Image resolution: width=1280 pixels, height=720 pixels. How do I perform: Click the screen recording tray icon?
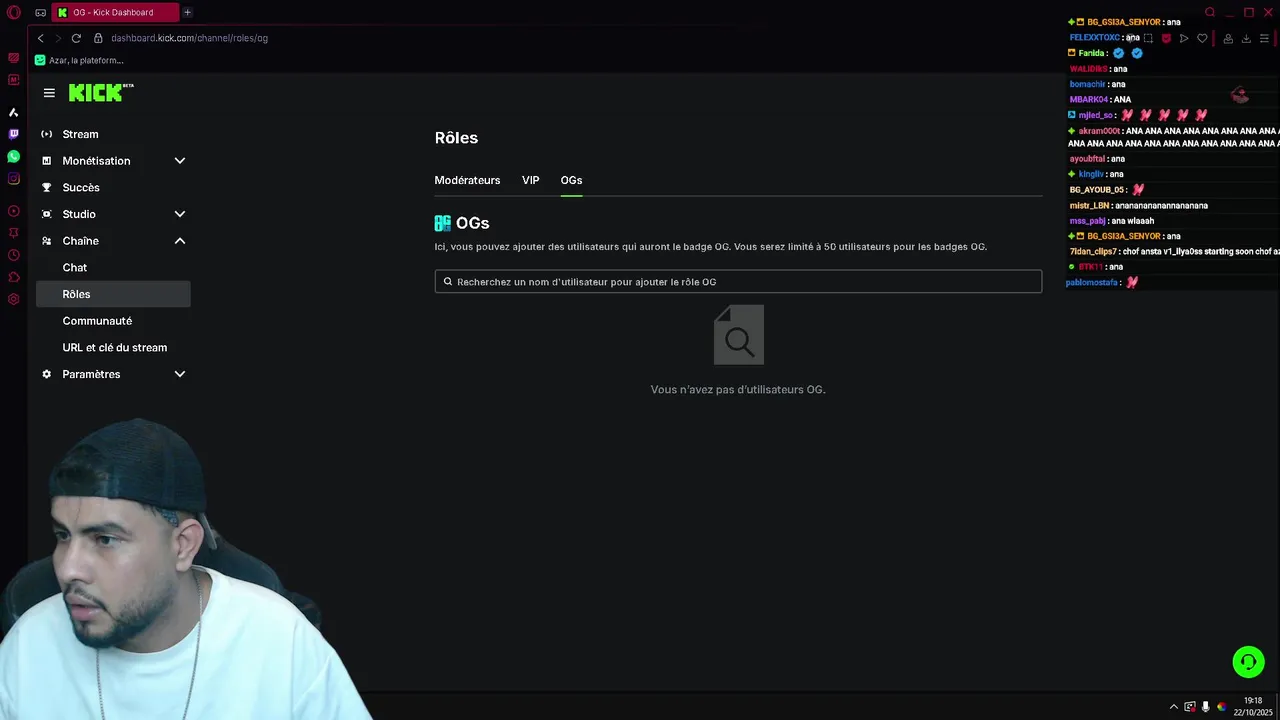pos(1190,706)
